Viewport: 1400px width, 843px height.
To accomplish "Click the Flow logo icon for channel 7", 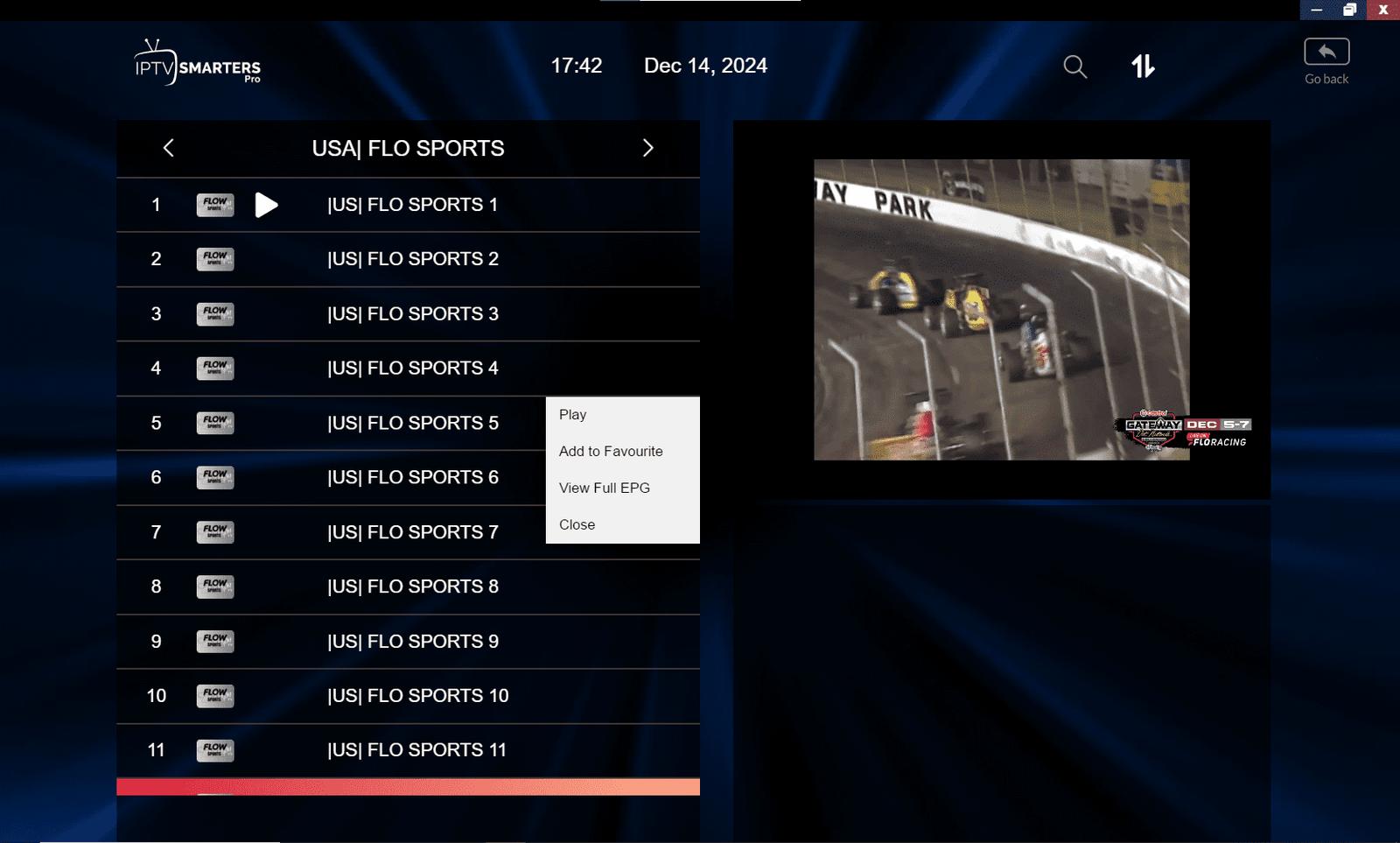I will [215, 532].
